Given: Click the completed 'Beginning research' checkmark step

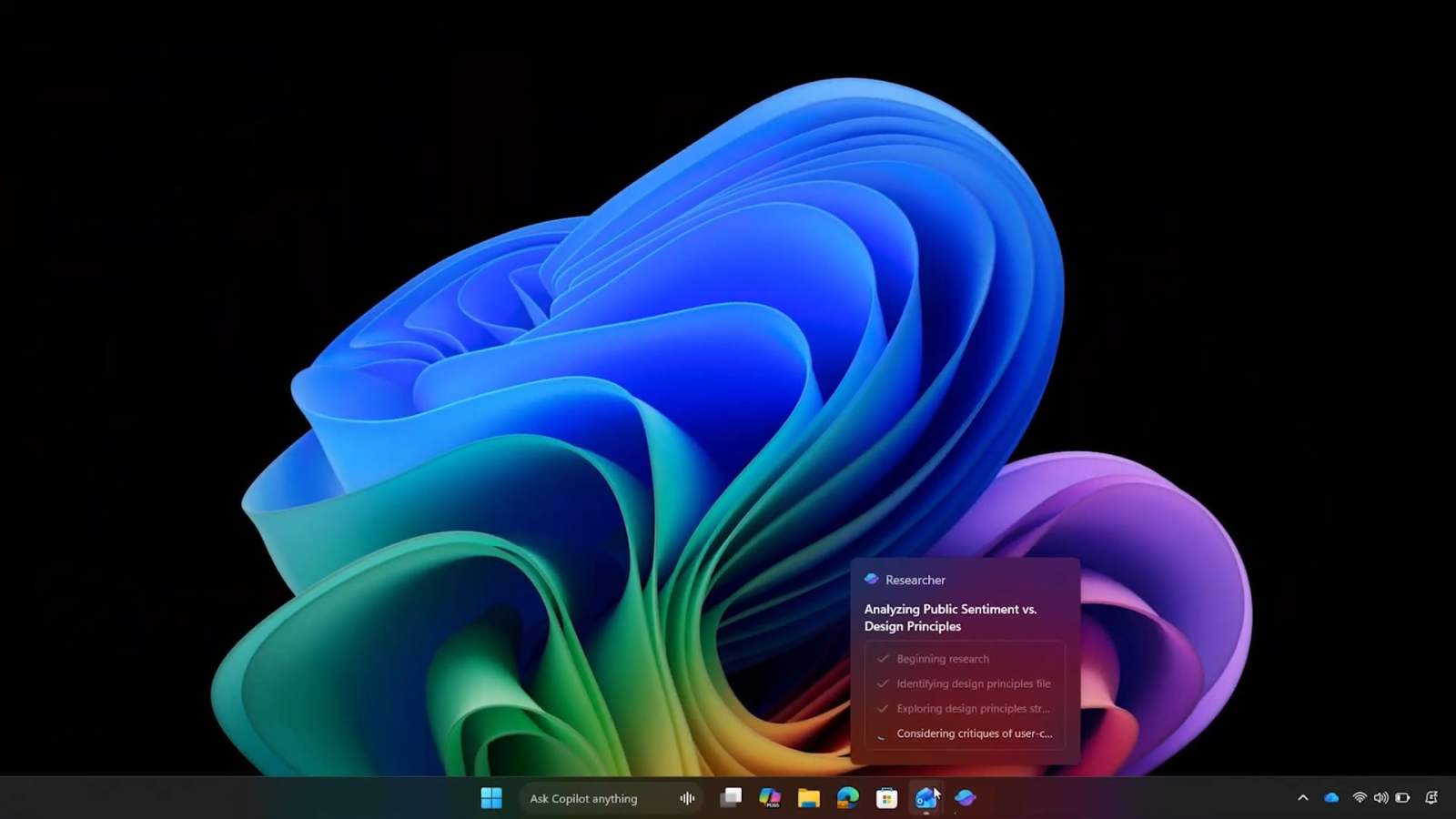Looking at the screenshot, I should pyautogui.click(x=942, y=658).
